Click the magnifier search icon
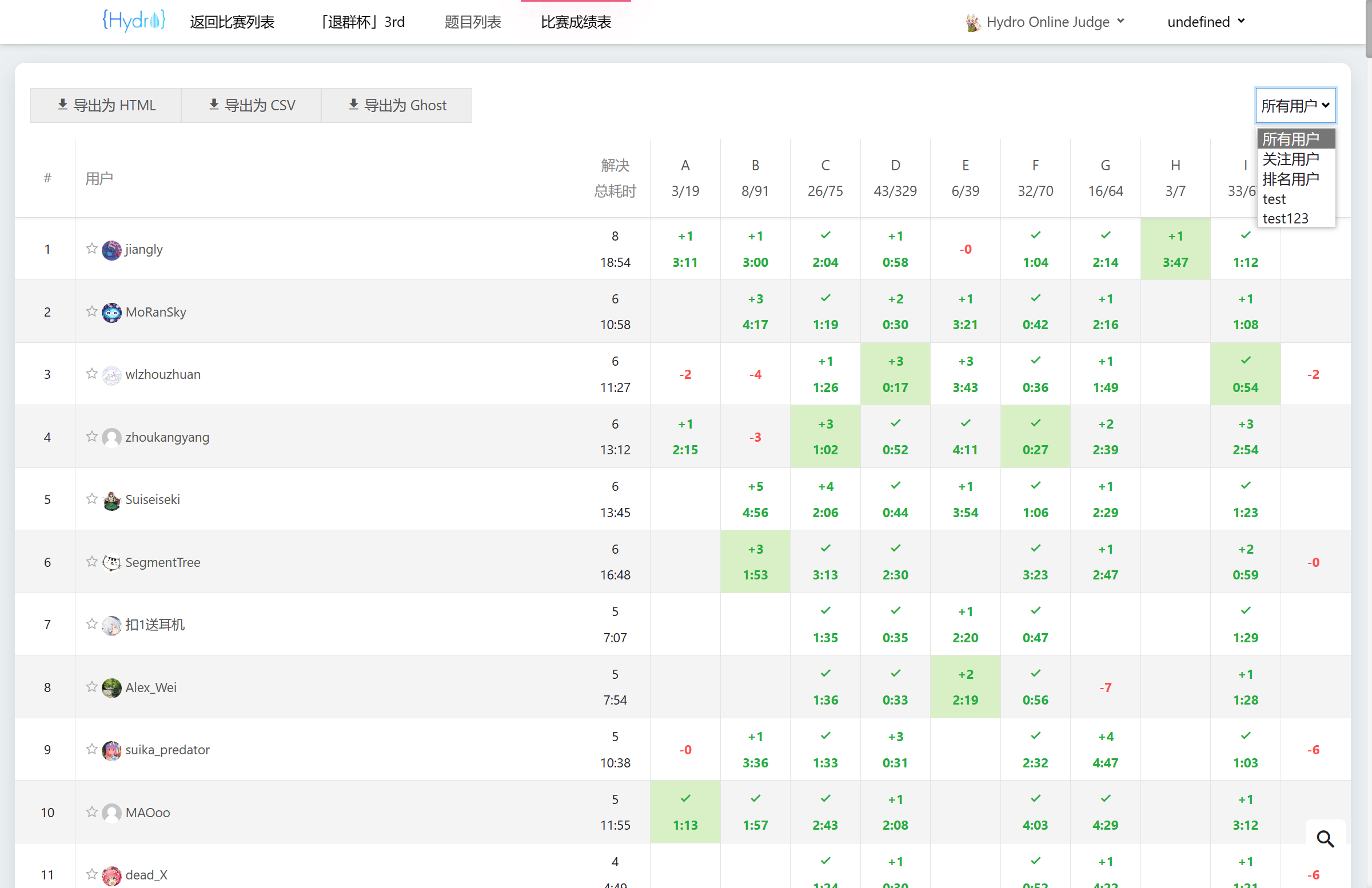The height and width of the screenshot is (888, 1372). pos(1325,839)
